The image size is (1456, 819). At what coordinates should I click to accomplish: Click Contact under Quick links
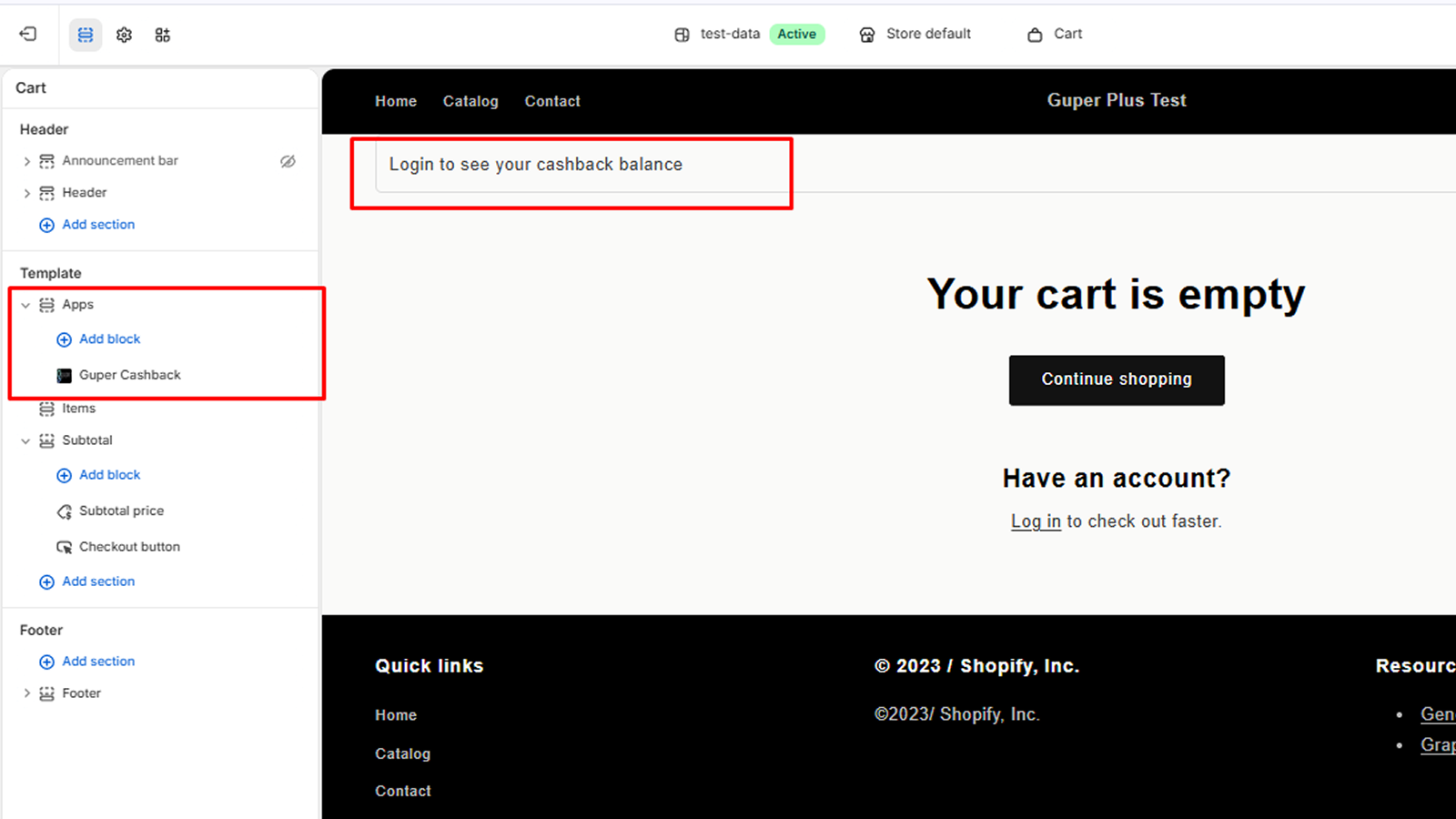point(403,791)
